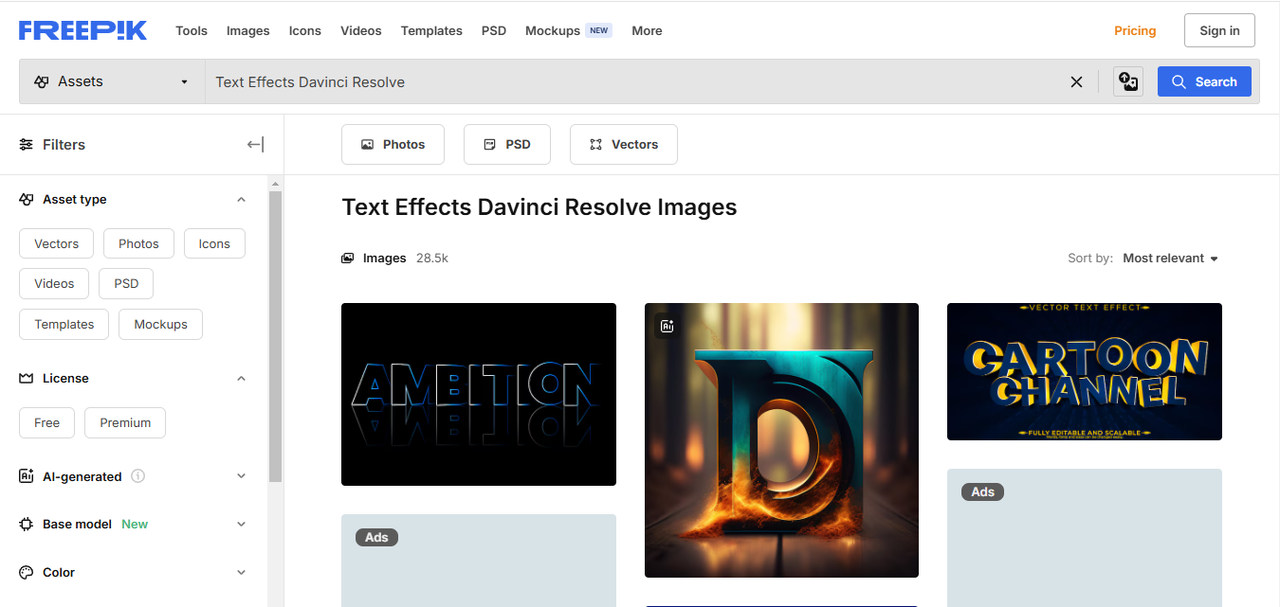Open the Assets category dropdown
This screenshot has height=607, width=1280.
pos(112,82)
